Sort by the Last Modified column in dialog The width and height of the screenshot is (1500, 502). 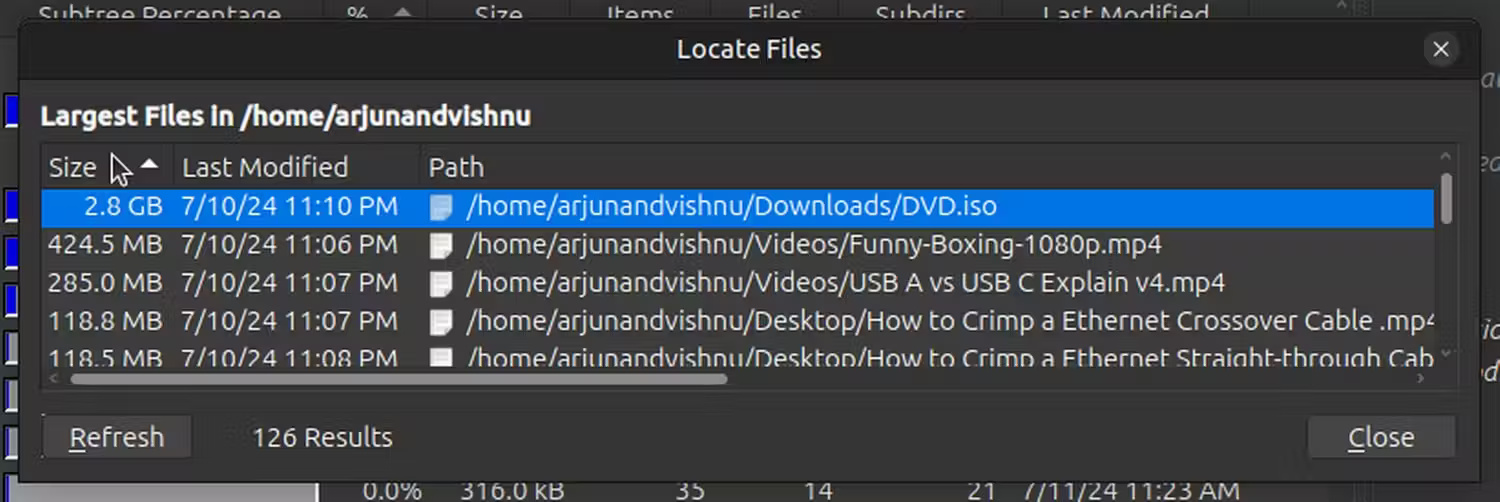tap(296, 167)
